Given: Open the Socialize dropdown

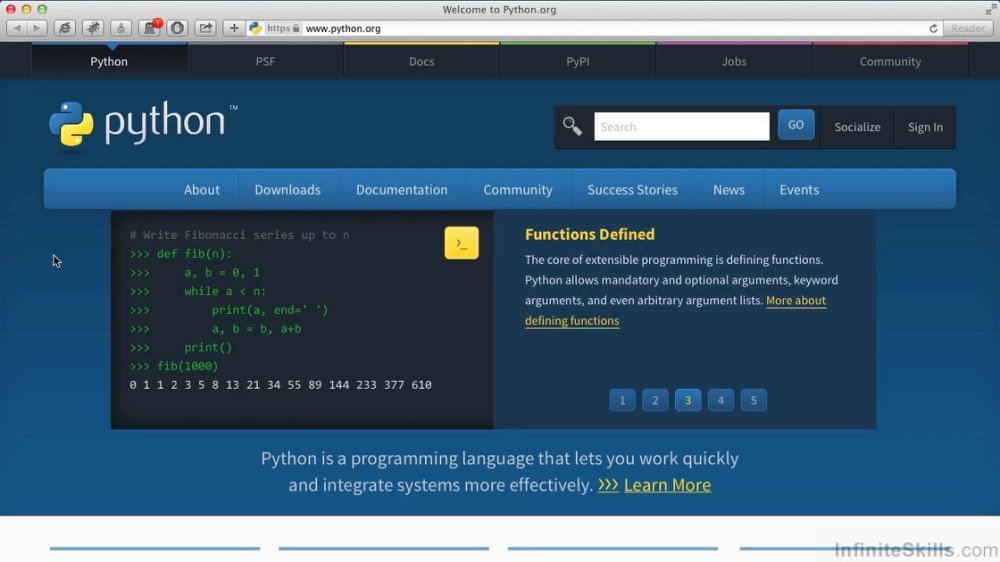Looking at the screenshot, I should [x=857, y=127].
